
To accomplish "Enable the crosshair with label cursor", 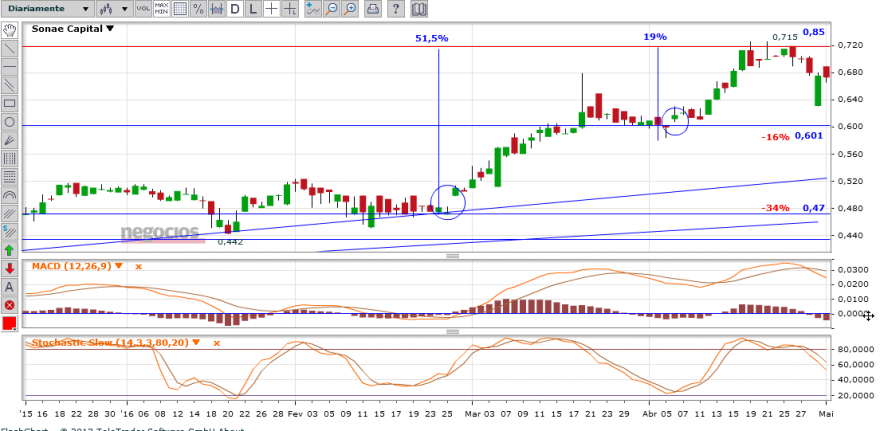I will tap(290, 8).
